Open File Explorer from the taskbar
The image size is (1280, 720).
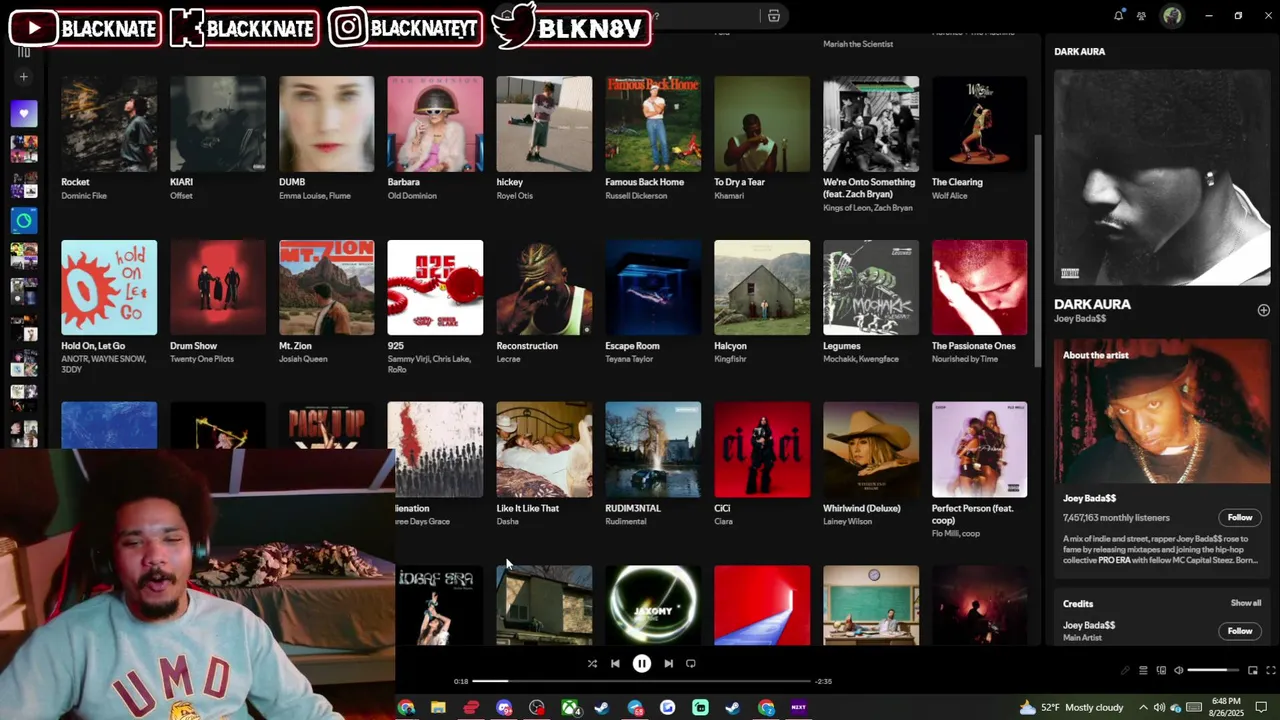click(x=438, y=708)
